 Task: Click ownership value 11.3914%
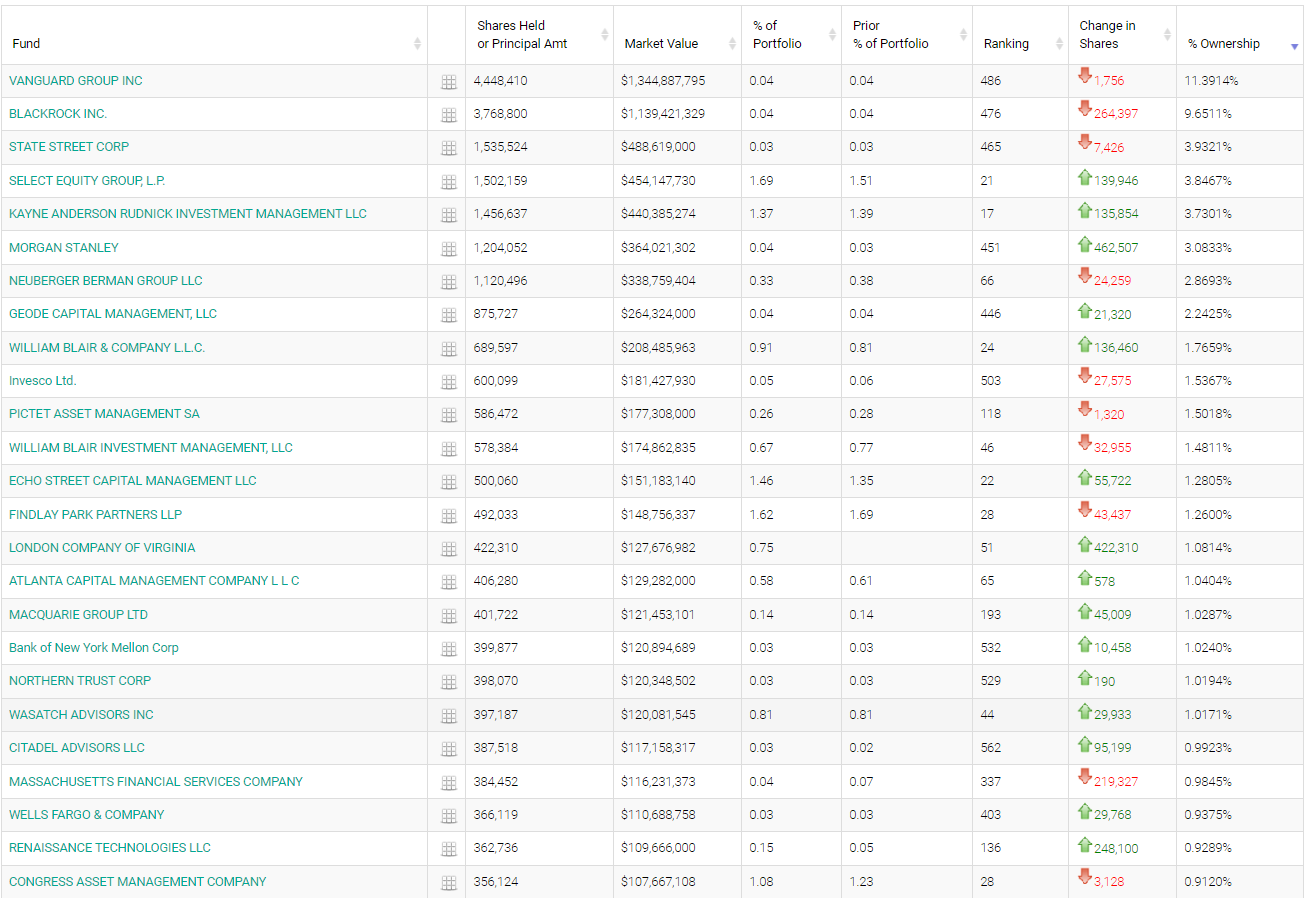pyautogui.click(x=1212, y=81)
